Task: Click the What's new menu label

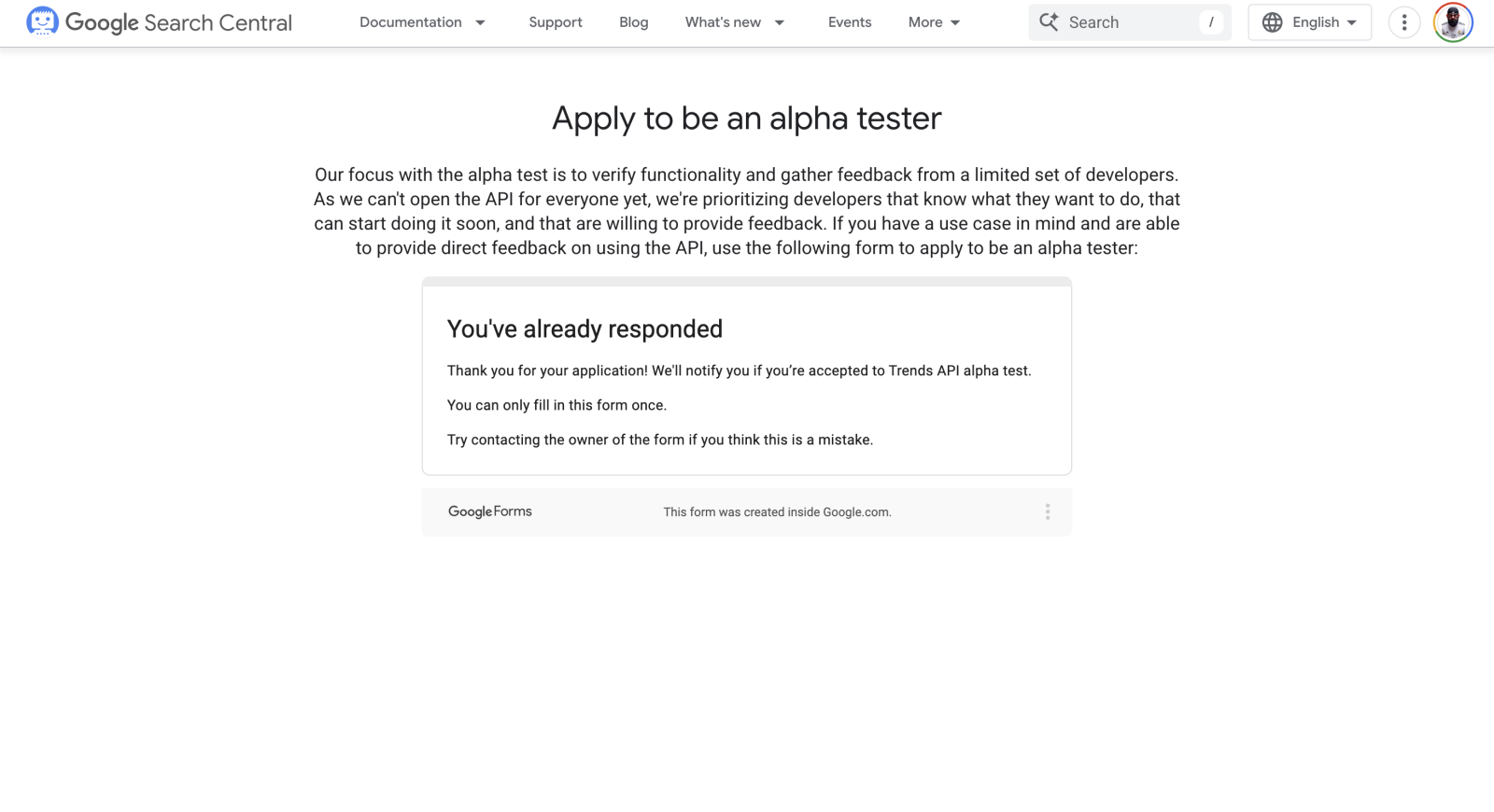Action: [x=723, y=22]
